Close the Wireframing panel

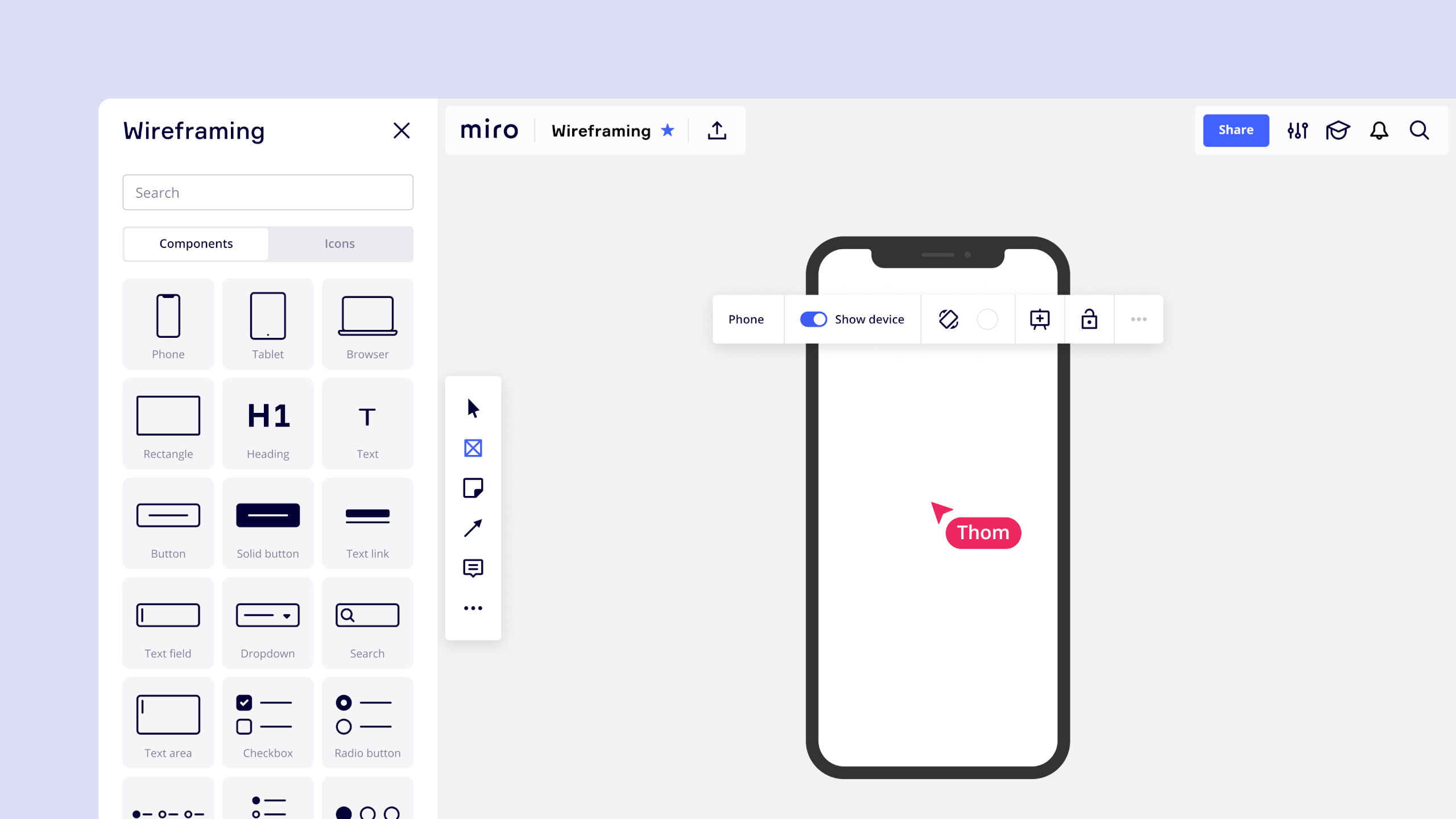click(402, 131)
